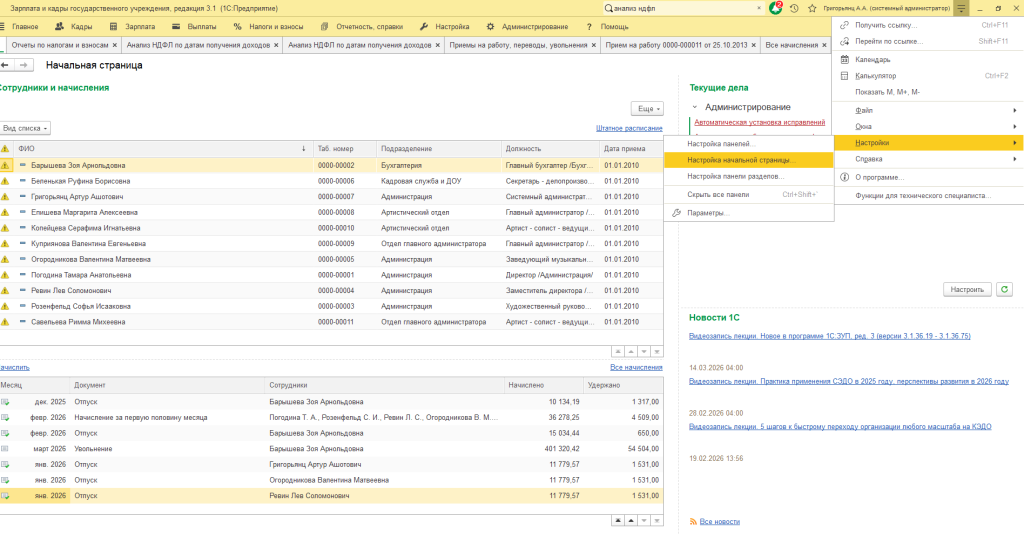1024x537 pixels.
Task: Choose Параметры in the settings submenu
Action: (x=708, y=213)
